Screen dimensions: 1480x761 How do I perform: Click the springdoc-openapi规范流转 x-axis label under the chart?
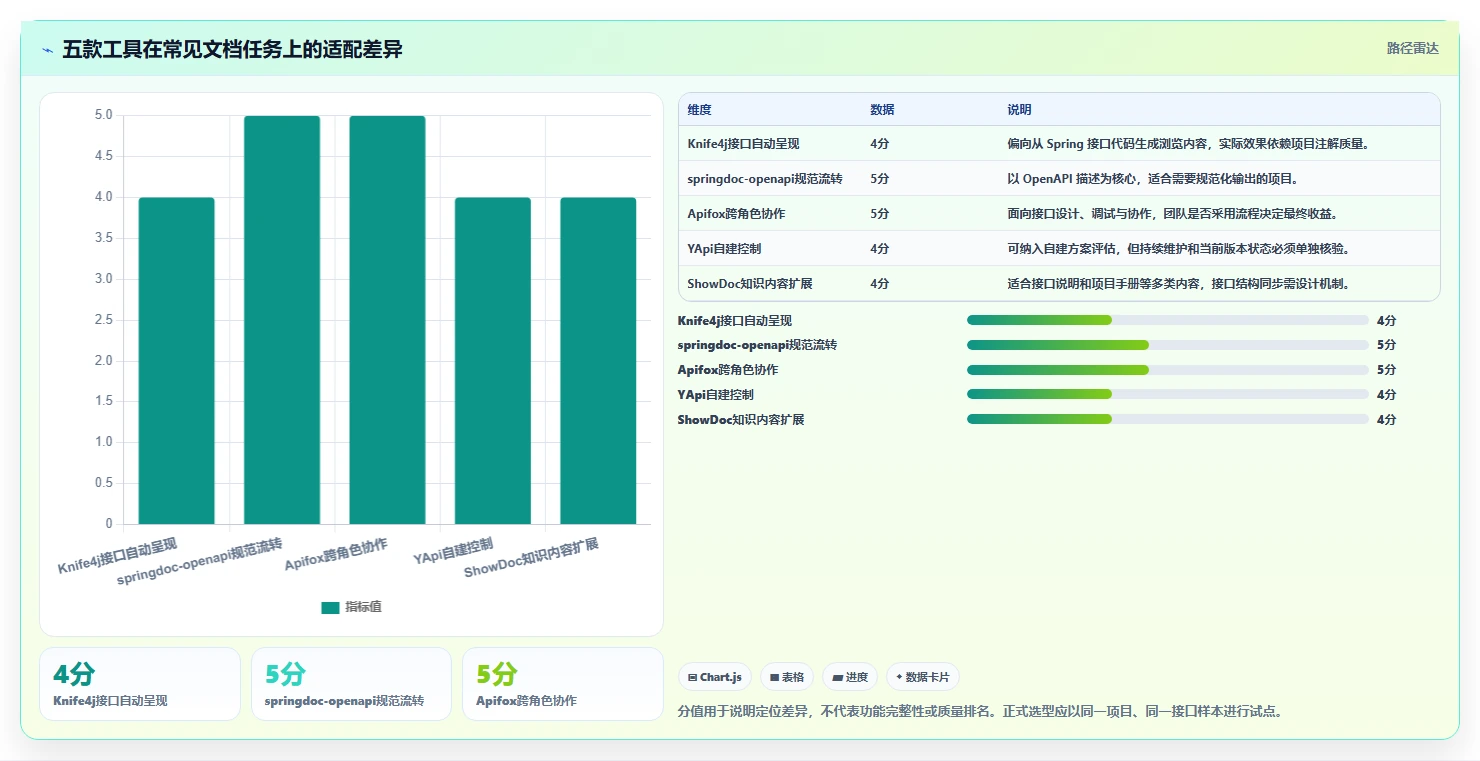pyautogui.click(x=200, y=562)
